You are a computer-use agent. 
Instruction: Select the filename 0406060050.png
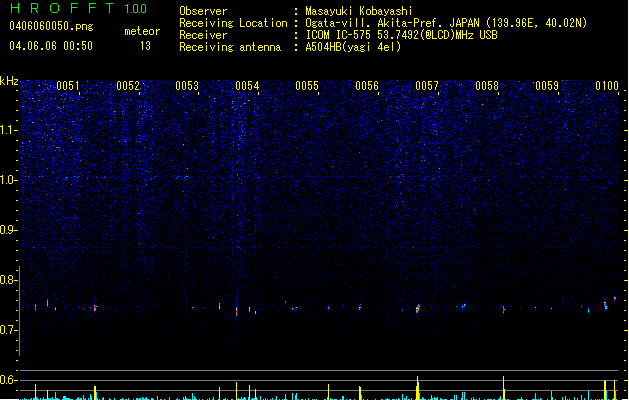pos(51,26)
